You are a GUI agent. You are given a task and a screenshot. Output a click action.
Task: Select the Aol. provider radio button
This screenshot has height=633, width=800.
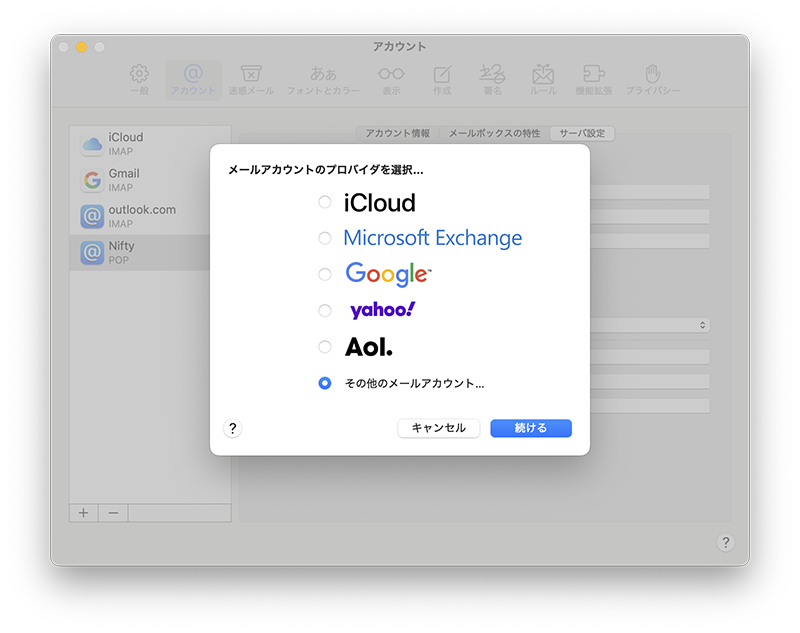(x=324, y=347)
